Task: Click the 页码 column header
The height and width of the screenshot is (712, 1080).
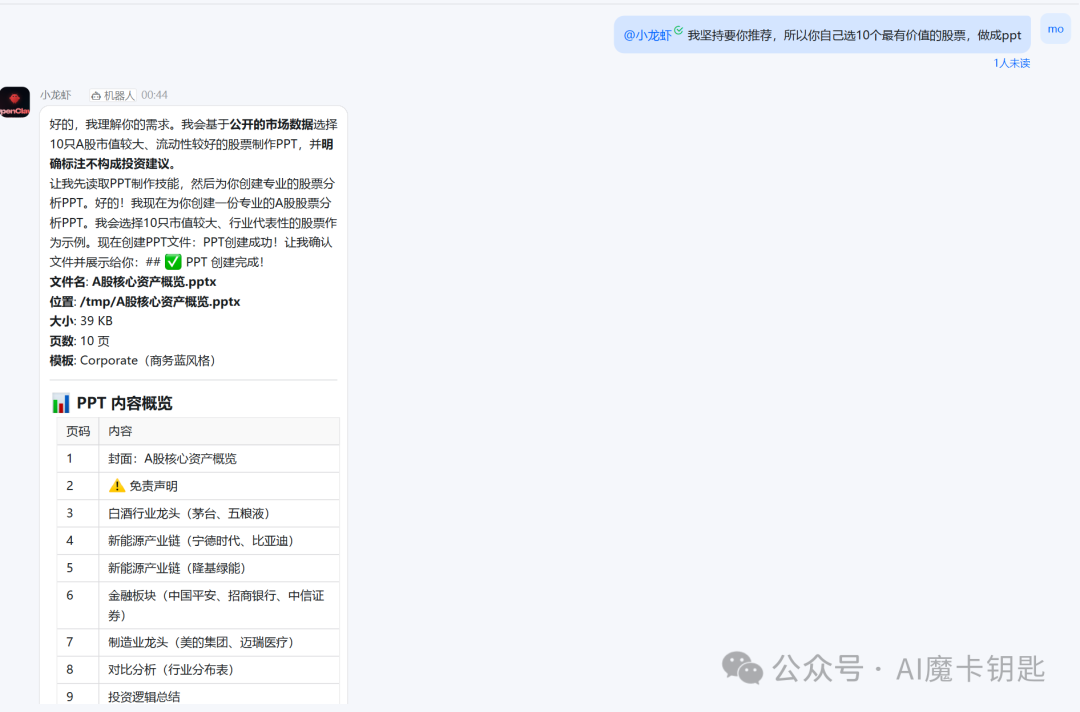Action: tap(78, 431)
